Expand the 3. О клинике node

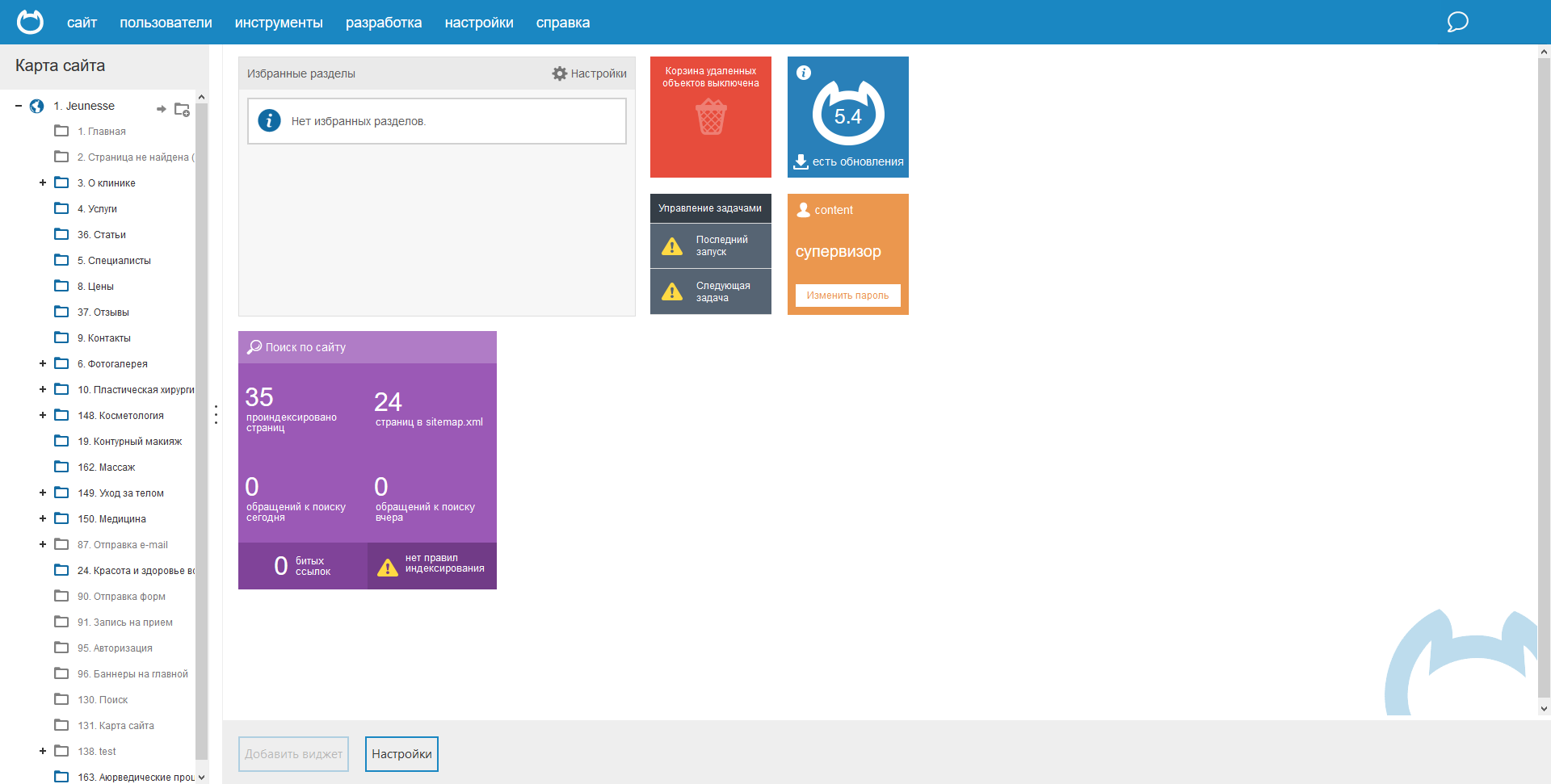tap(43, 182)
